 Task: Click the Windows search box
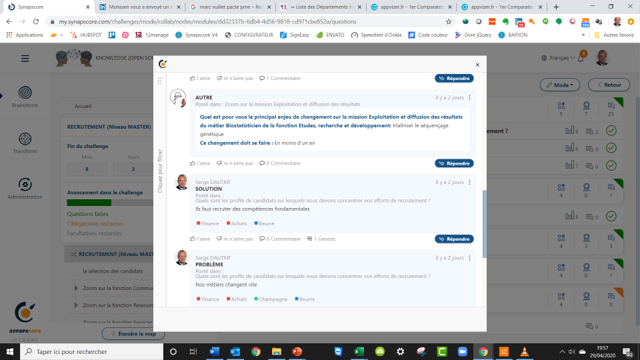[92, 351]
